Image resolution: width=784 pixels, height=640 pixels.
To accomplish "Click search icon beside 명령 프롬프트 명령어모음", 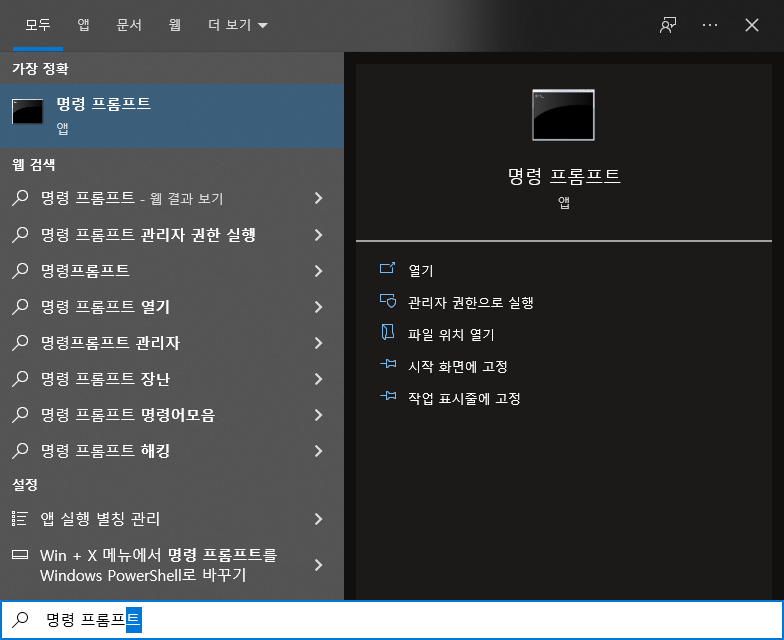I will click(x=20, y=414).
